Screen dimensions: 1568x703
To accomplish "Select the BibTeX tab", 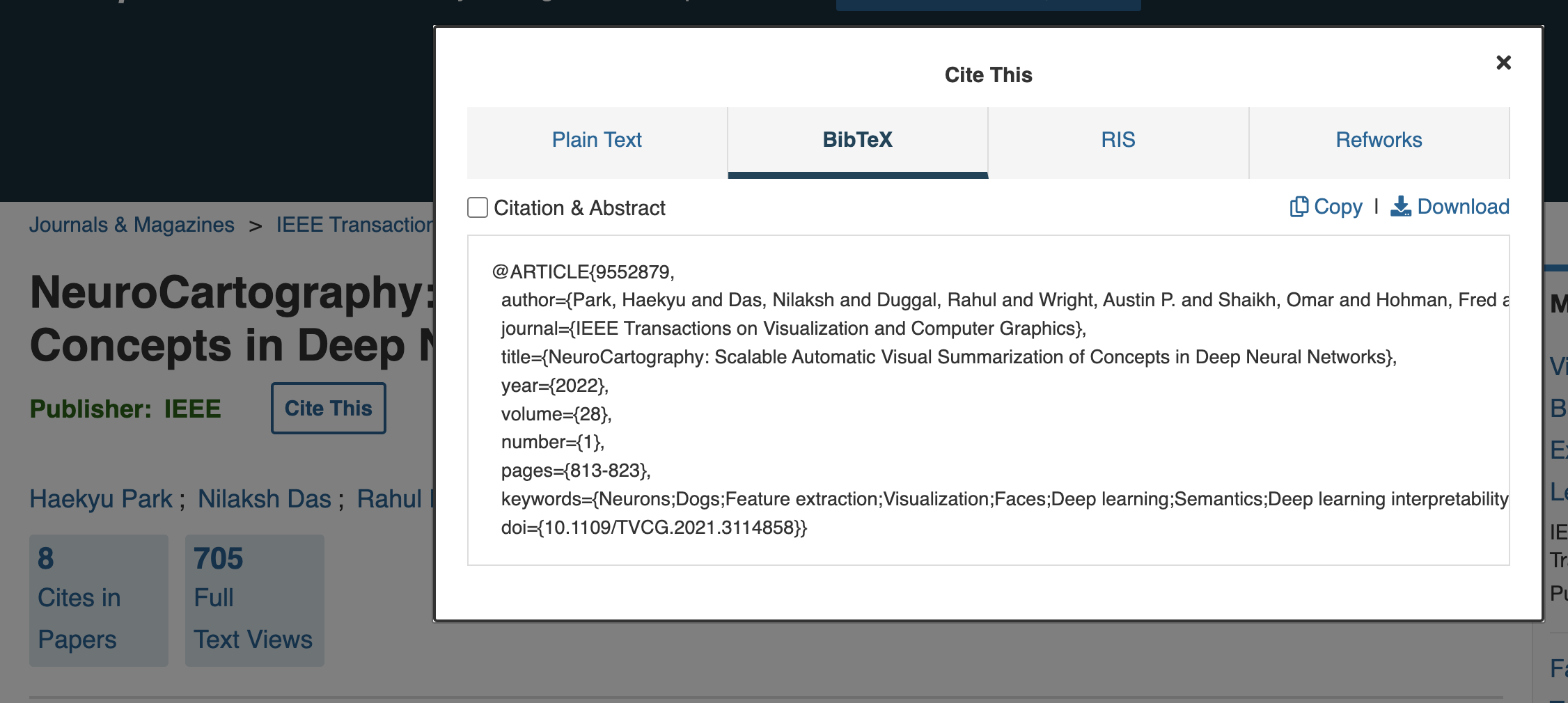I will 858,140.
